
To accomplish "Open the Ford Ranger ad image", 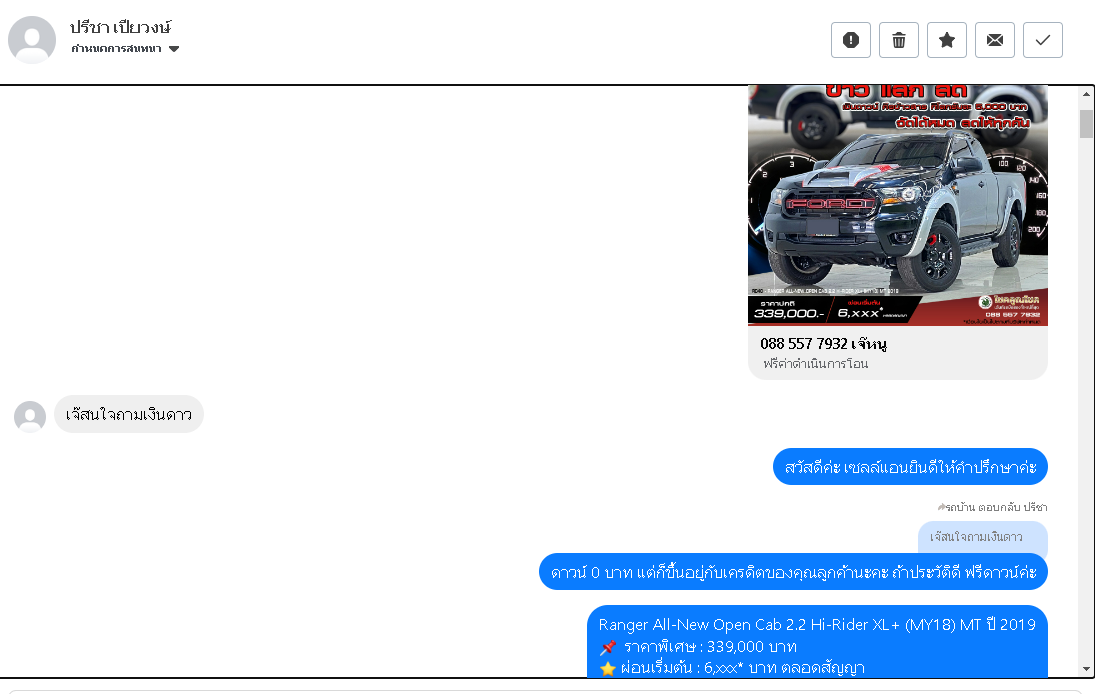I will (x=897, y=205).
